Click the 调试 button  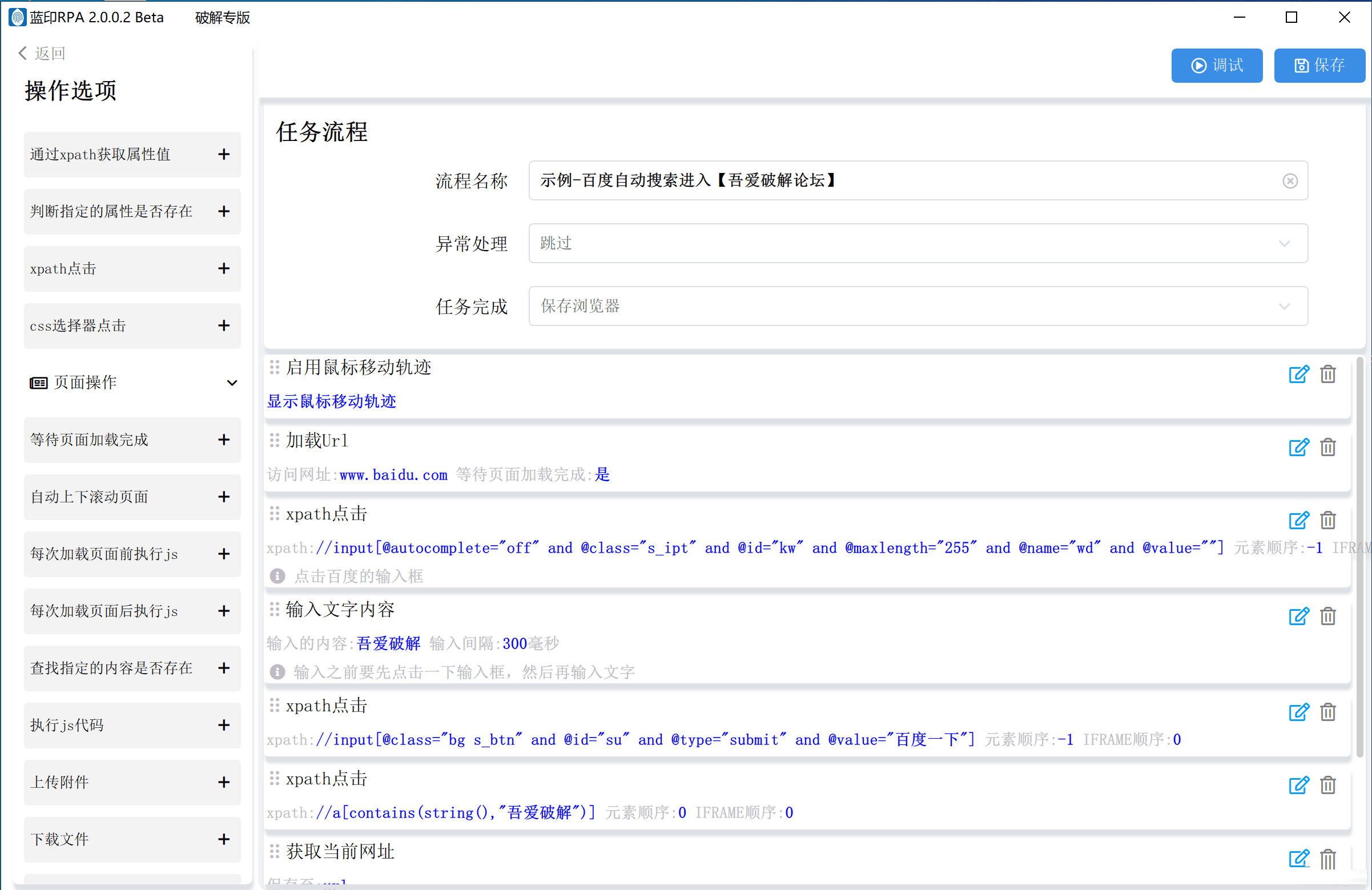1216,65
